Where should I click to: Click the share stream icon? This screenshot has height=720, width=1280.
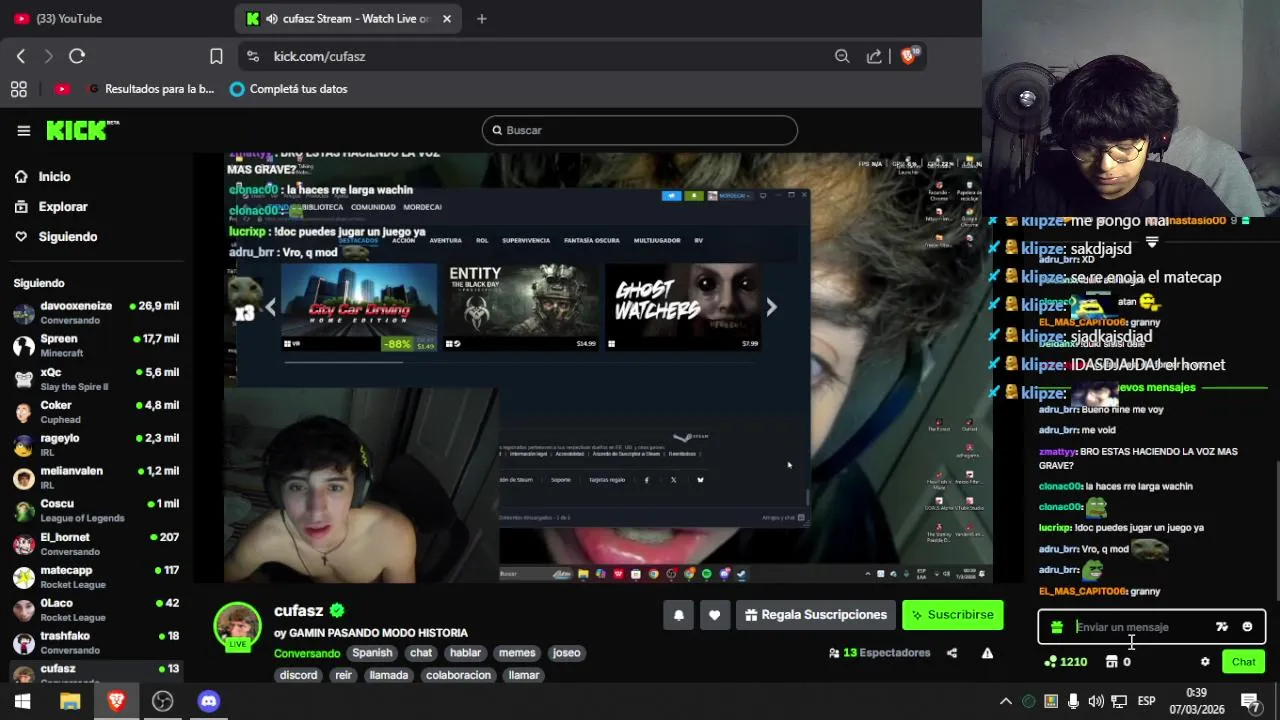[952, 653]
